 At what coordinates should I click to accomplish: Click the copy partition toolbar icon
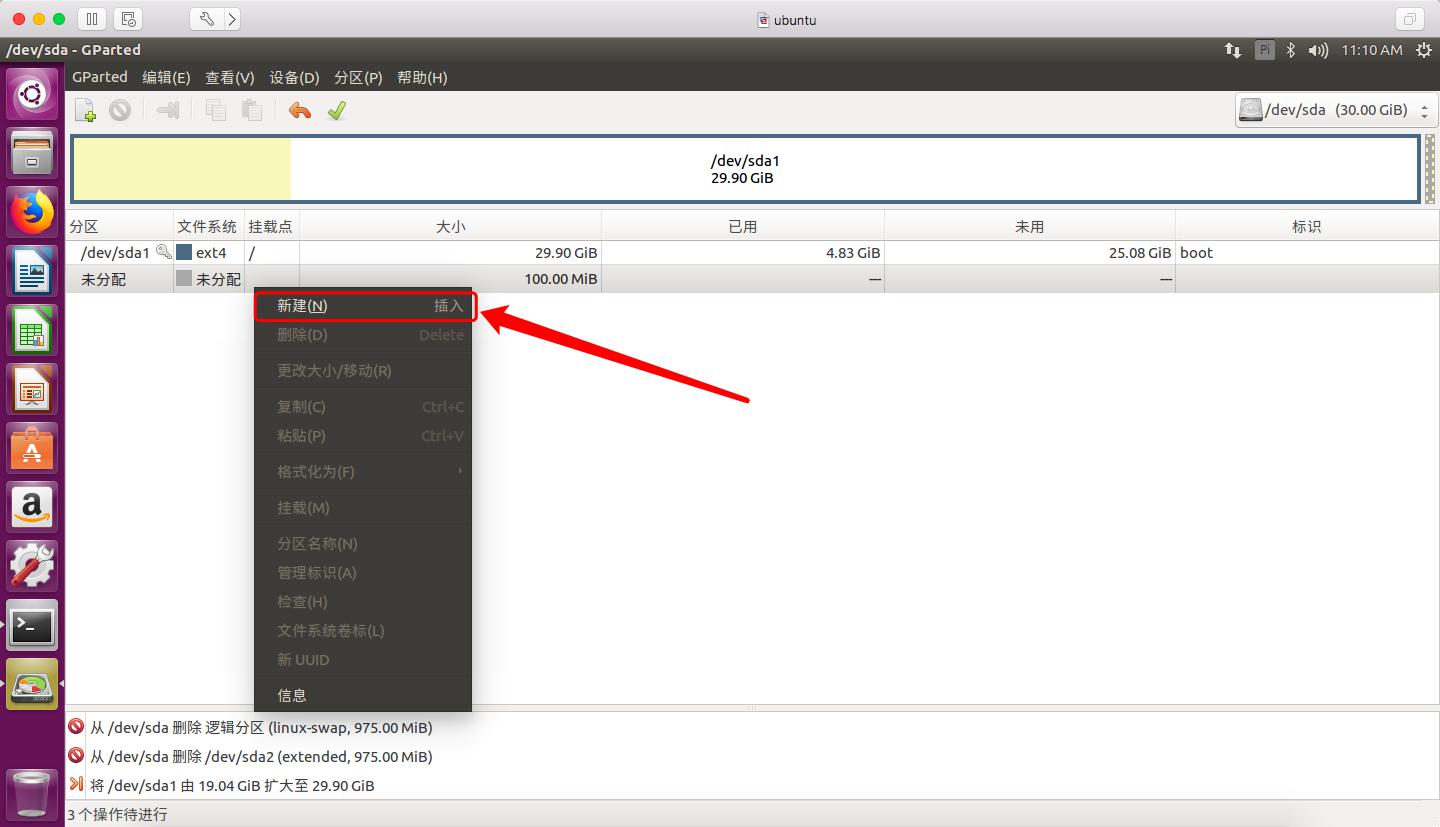(x=216, y=110)
